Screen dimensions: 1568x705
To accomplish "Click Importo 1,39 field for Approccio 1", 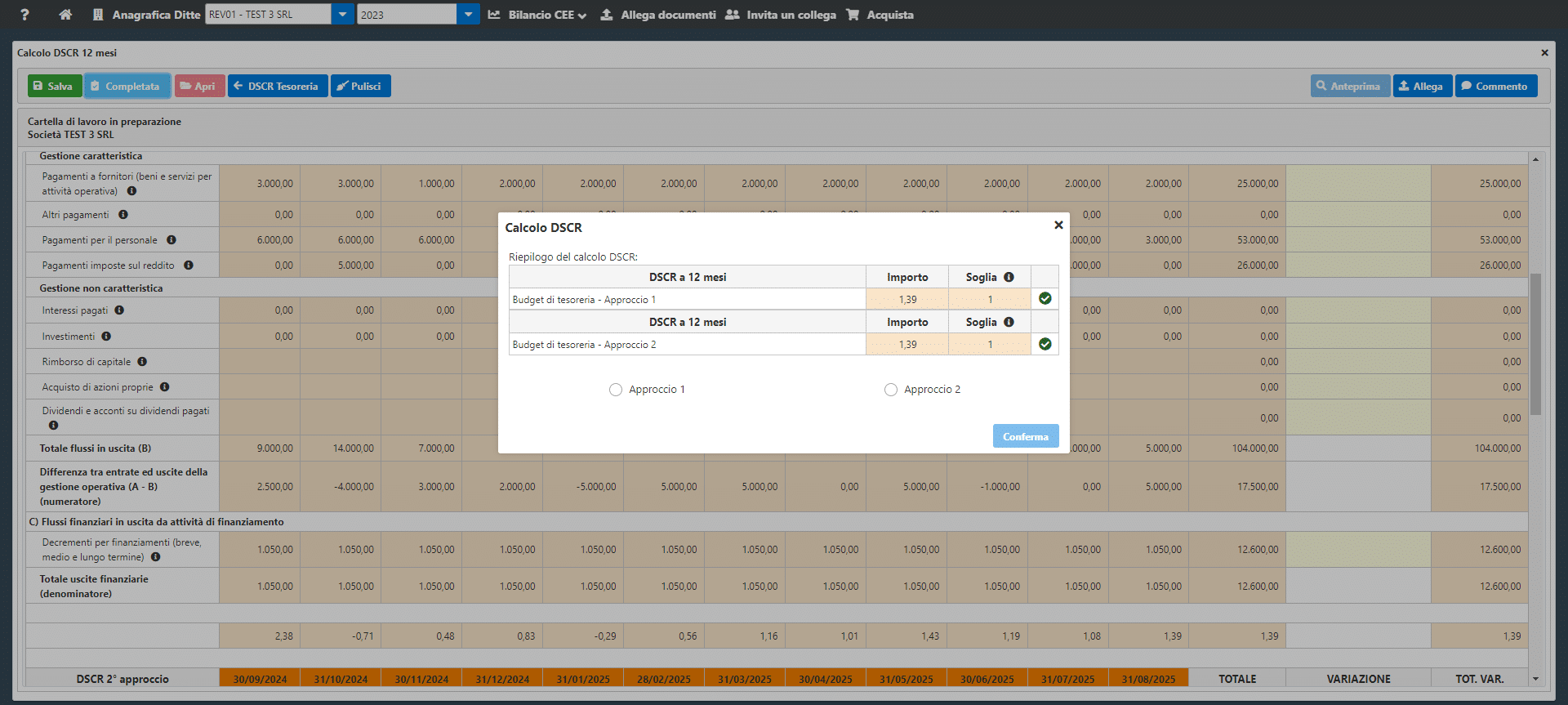I will pyautogui.click(x=907, y=300).
